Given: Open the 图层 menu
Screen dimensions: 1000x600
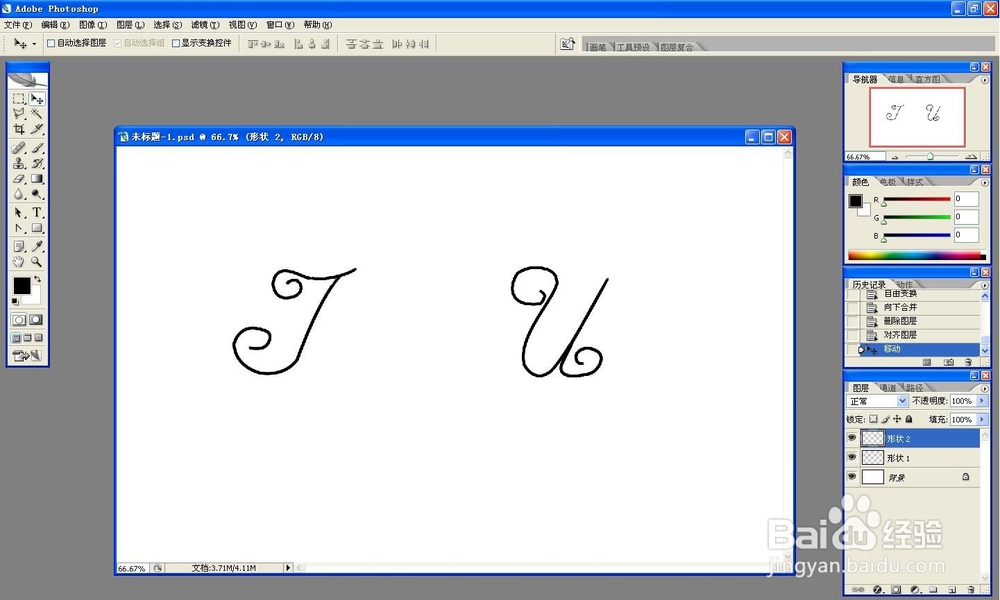Looking at the screenshot, I should point(130,25).
